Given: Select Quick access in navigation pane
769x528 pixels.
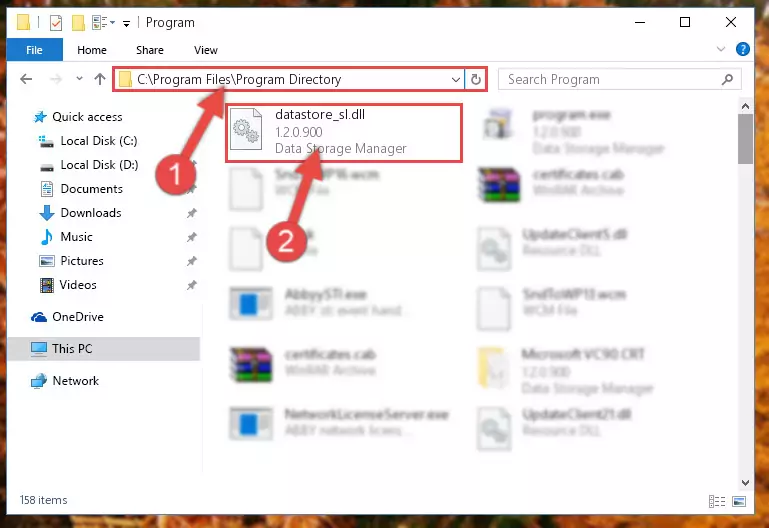Looking at the screenshot, I should [87, 117].
